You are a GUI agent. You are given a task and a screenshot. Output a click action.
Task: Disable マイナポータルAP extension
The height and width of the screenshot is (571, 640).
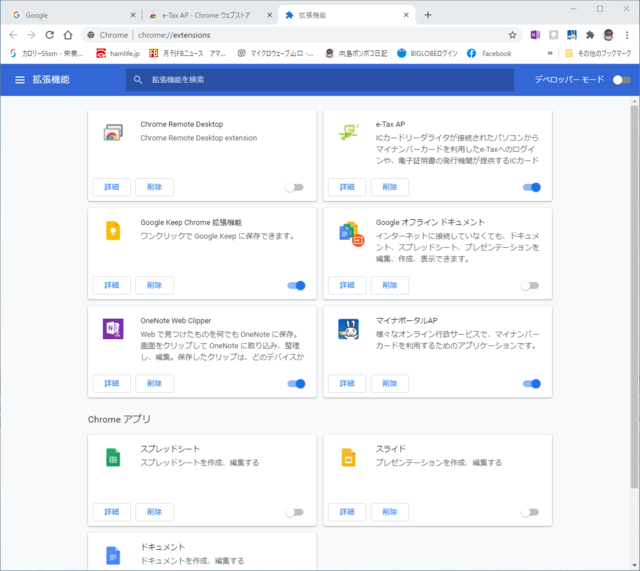531,384
